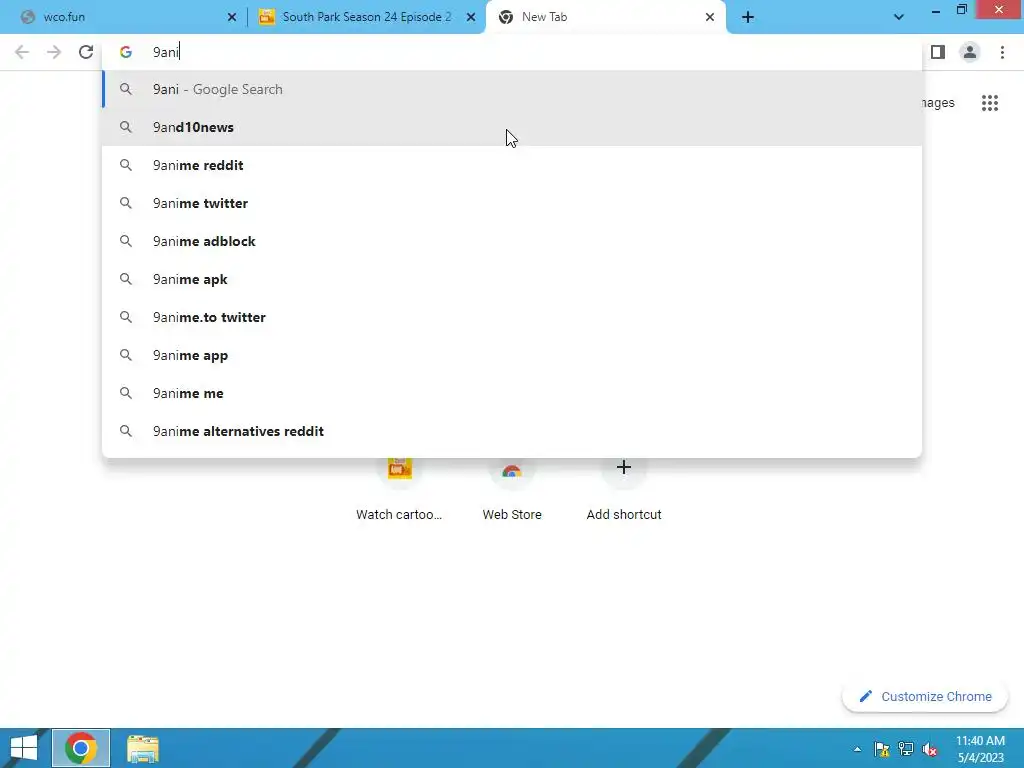Close the South Park episode tab
Image resolution: width=1024 pixels, height=768 pixels.
point(471,18)
